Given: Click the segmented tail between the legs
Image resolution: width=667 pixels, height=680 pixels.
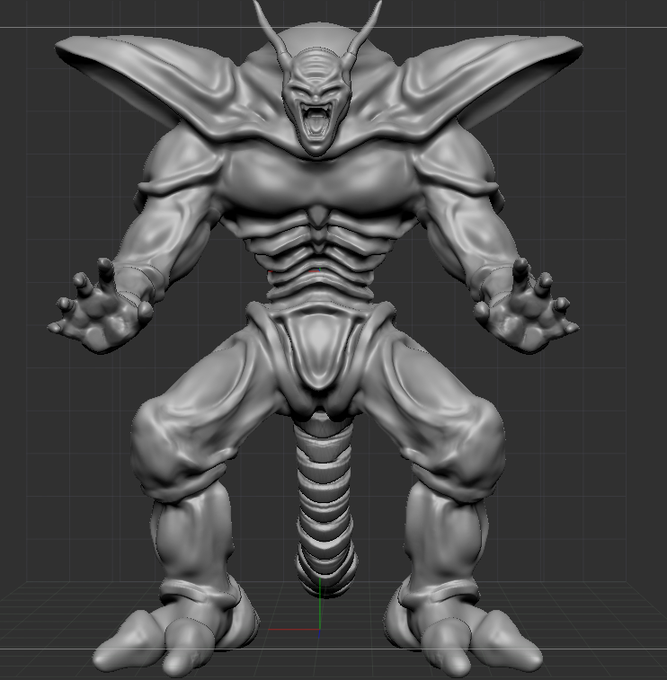Looking at the screenshot, I should click(x=325, y=503).
